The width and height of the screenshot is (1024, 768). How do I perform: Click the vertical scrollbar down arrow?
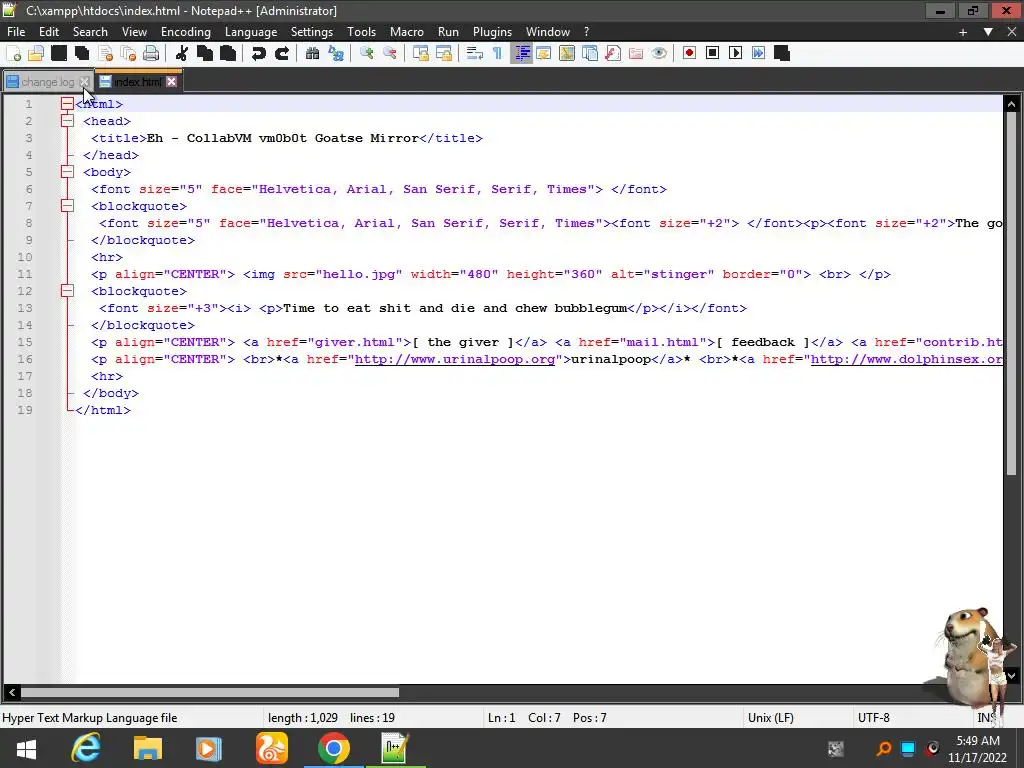(x=1011, y=676)
